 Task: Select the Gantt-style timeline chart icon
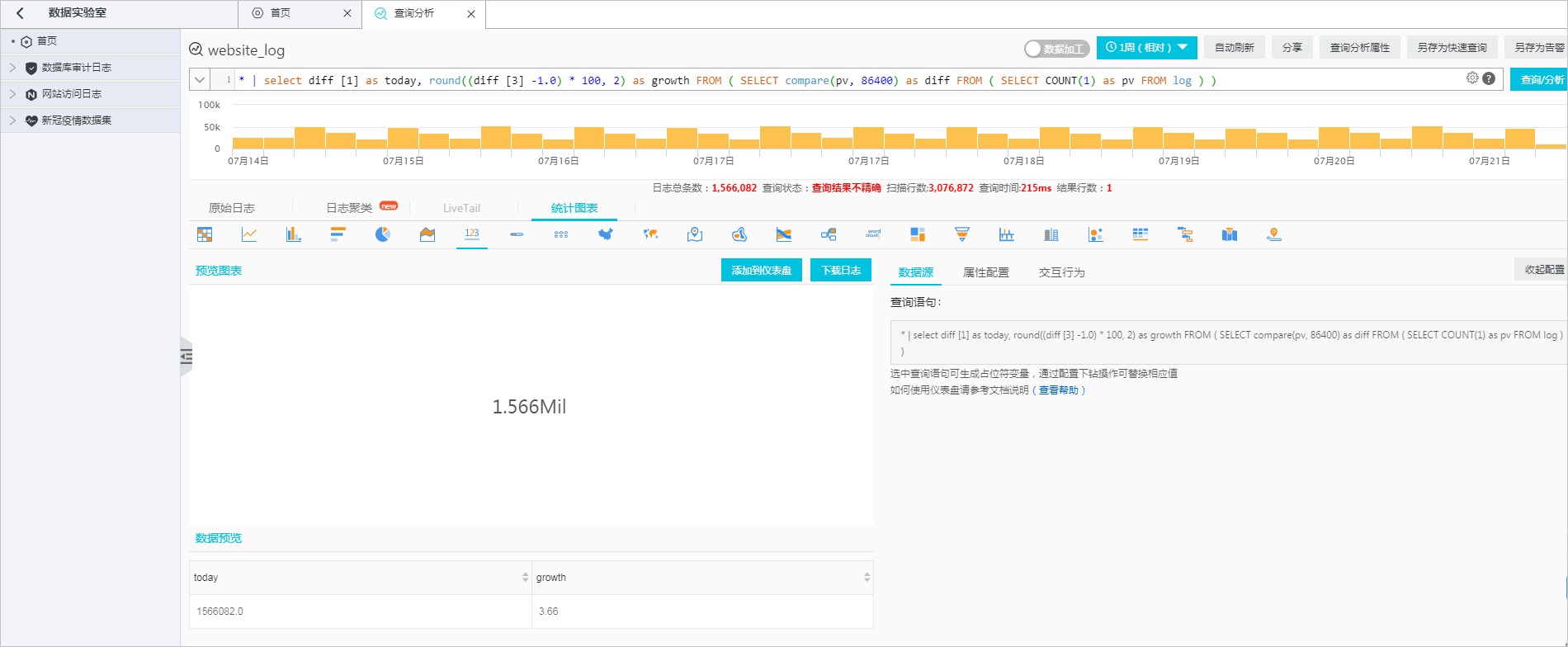(1185, 234)
